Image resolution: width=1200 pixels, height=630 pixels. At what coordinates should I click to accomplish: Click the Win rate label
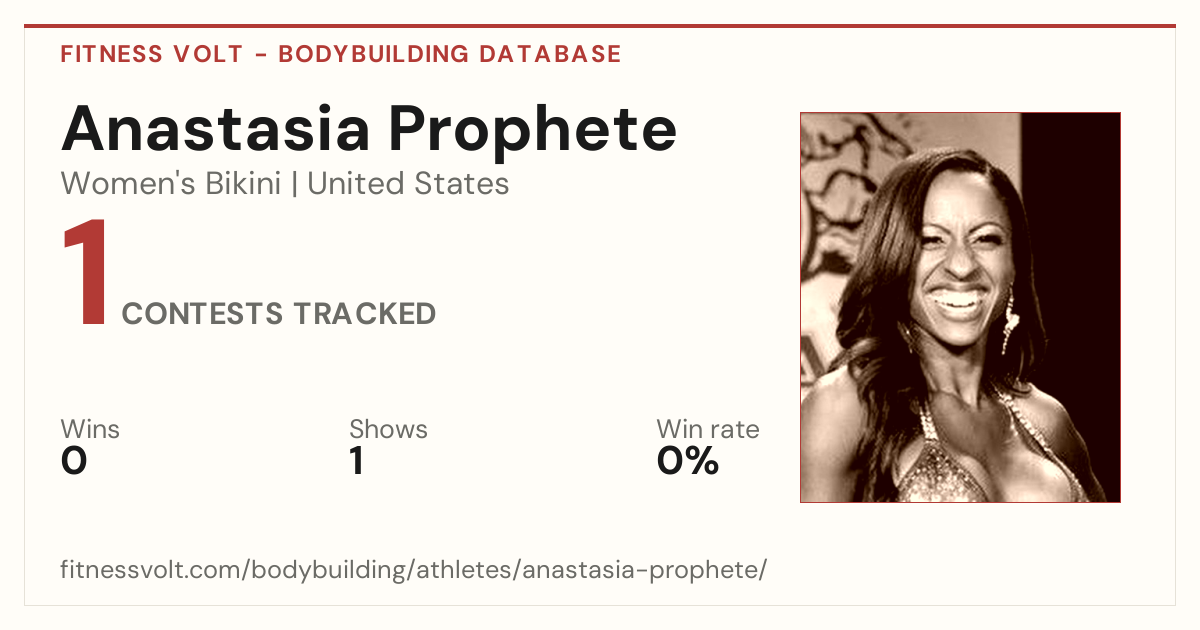(x=708, y=430)
